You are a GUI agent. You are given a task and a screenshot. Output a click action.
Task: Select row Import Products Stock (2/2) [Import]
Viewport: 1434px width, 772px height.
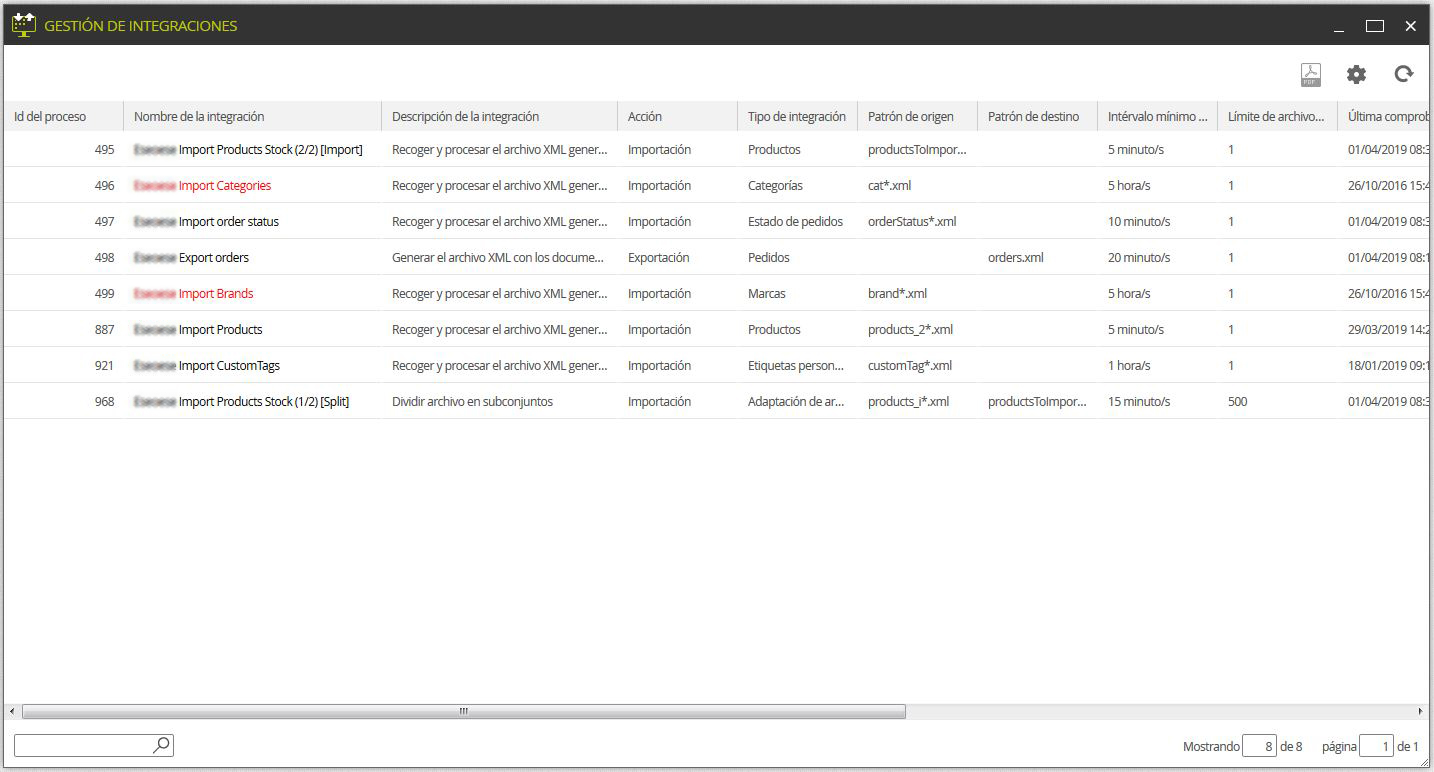716,149
